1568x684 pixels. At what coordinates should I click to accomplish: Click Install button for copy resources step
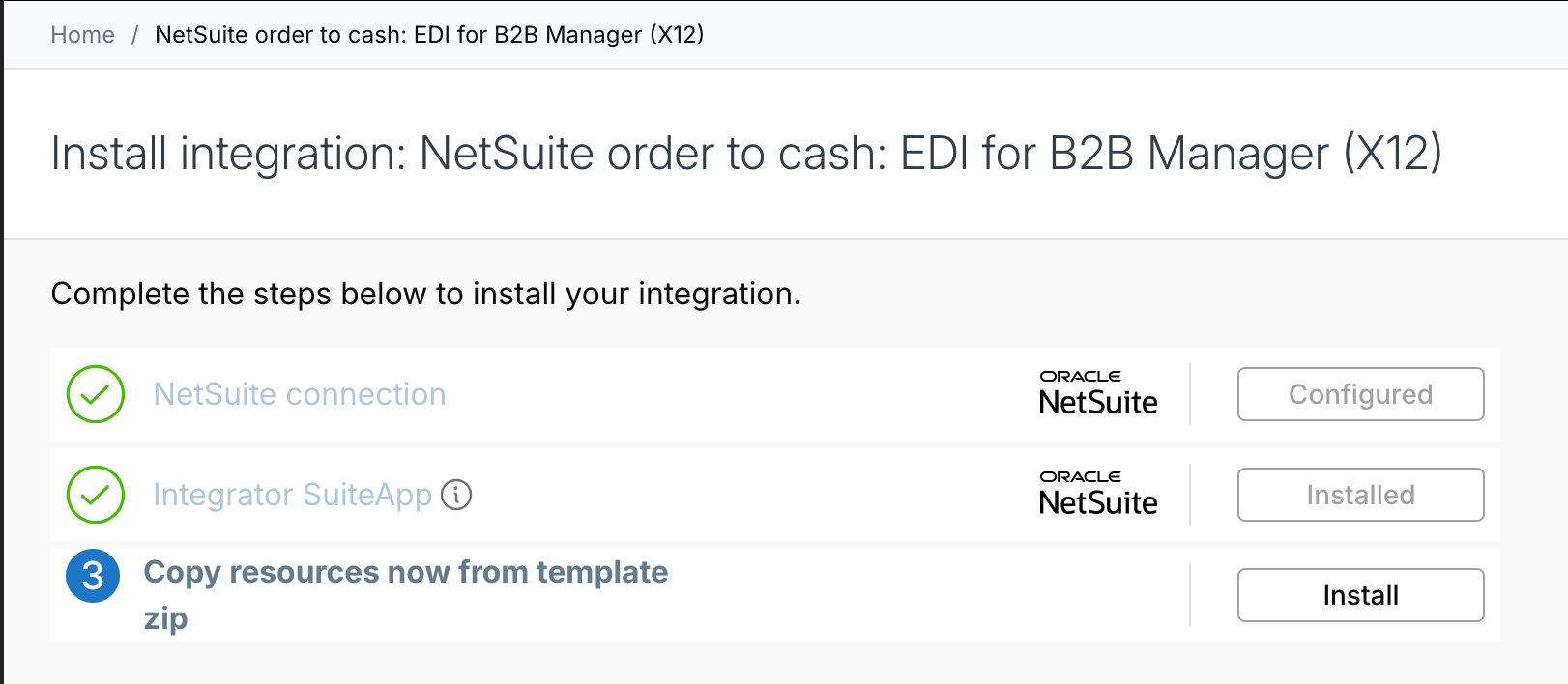tap(1360, 595)
